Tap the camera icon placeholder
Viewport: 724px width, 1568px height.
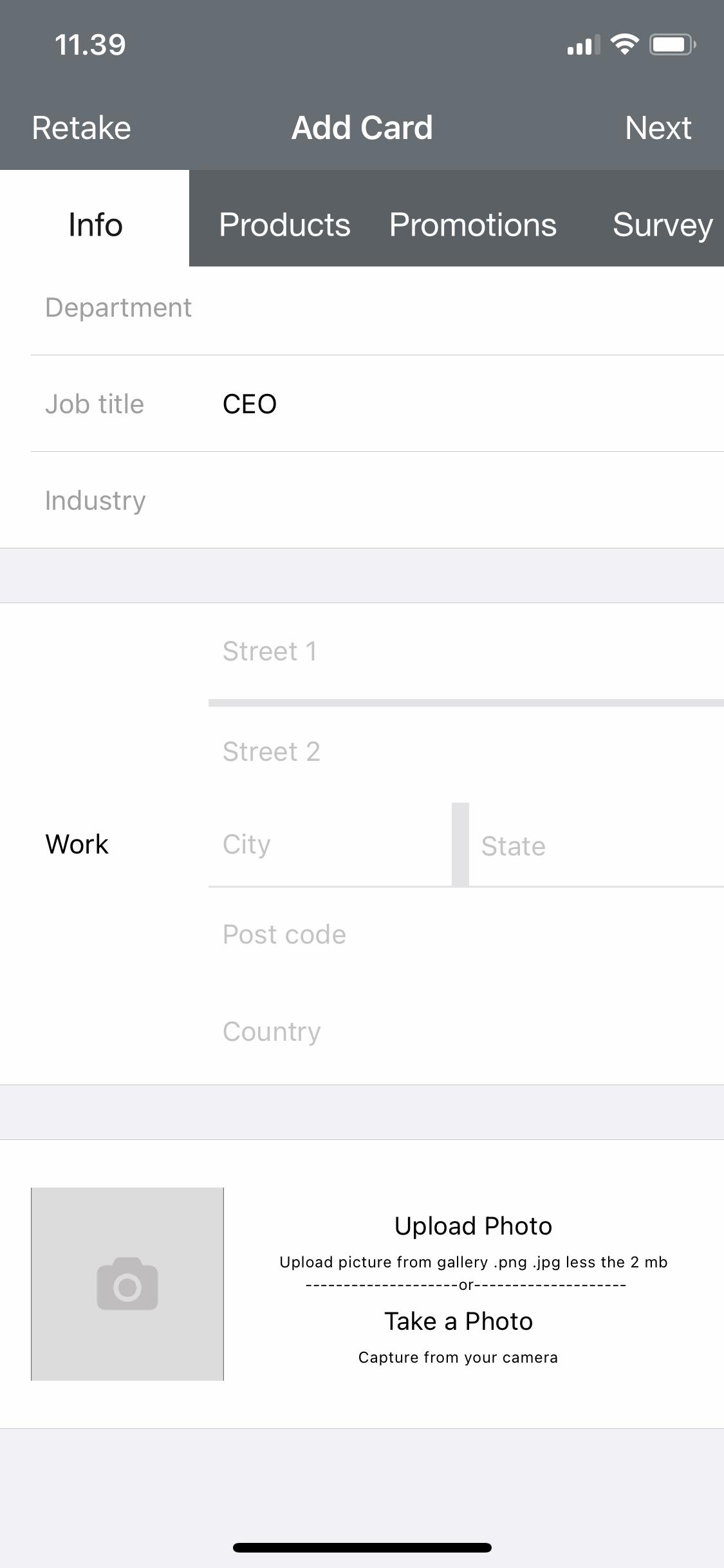pos(127,1283)
